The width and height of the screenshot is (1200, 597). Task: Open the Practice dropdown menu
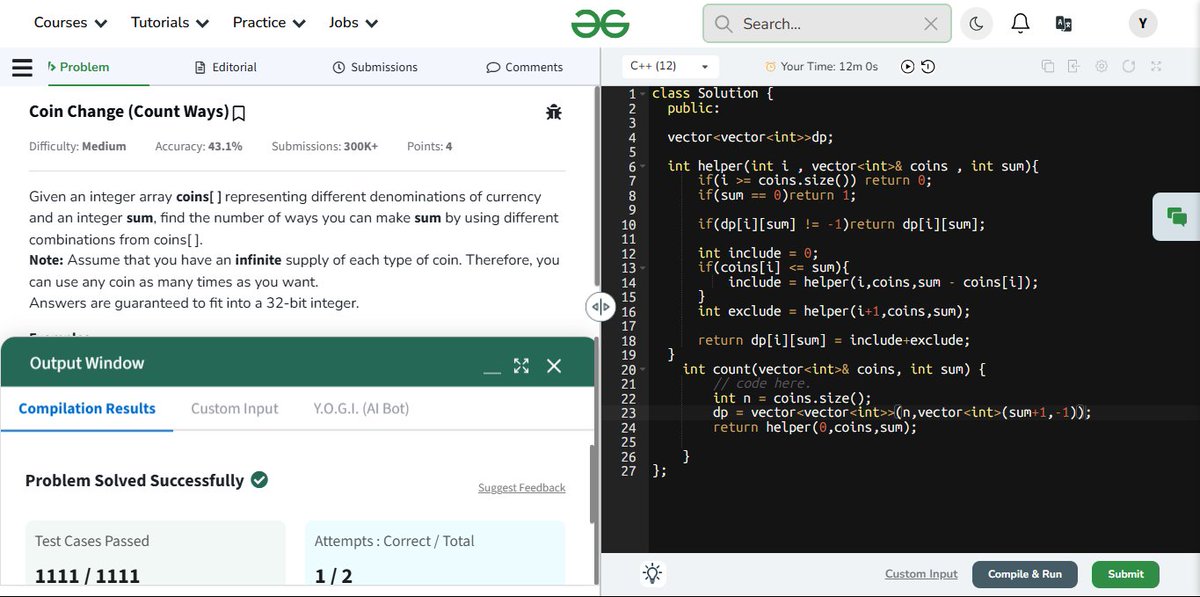[x=269, y=22]
